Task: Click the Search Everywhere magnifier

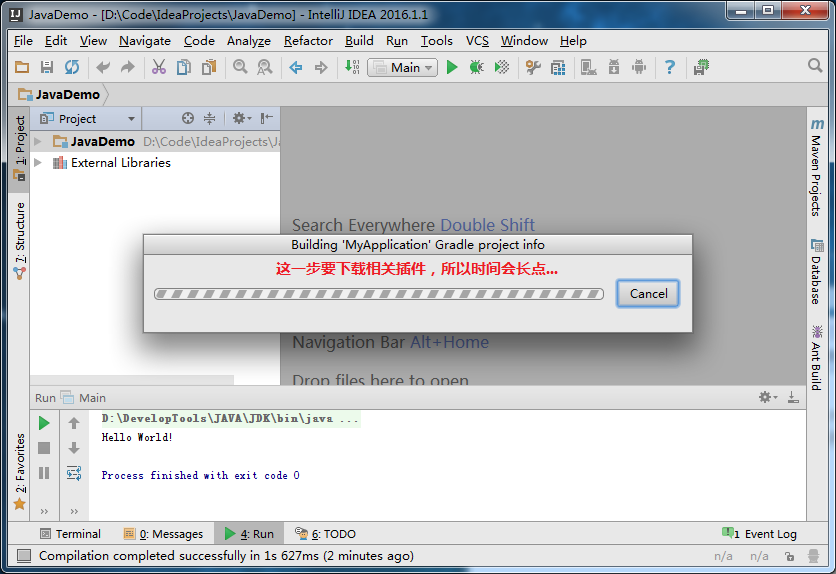Action: tap(815, 66)
